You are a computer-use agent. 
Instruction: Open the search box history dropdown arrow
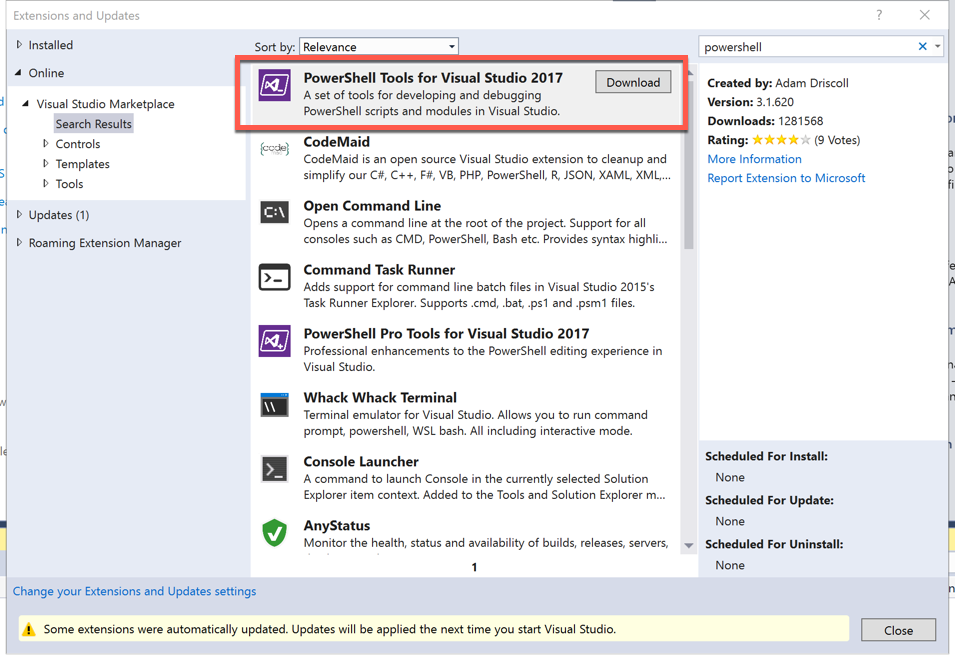click(x=937, y=46)
